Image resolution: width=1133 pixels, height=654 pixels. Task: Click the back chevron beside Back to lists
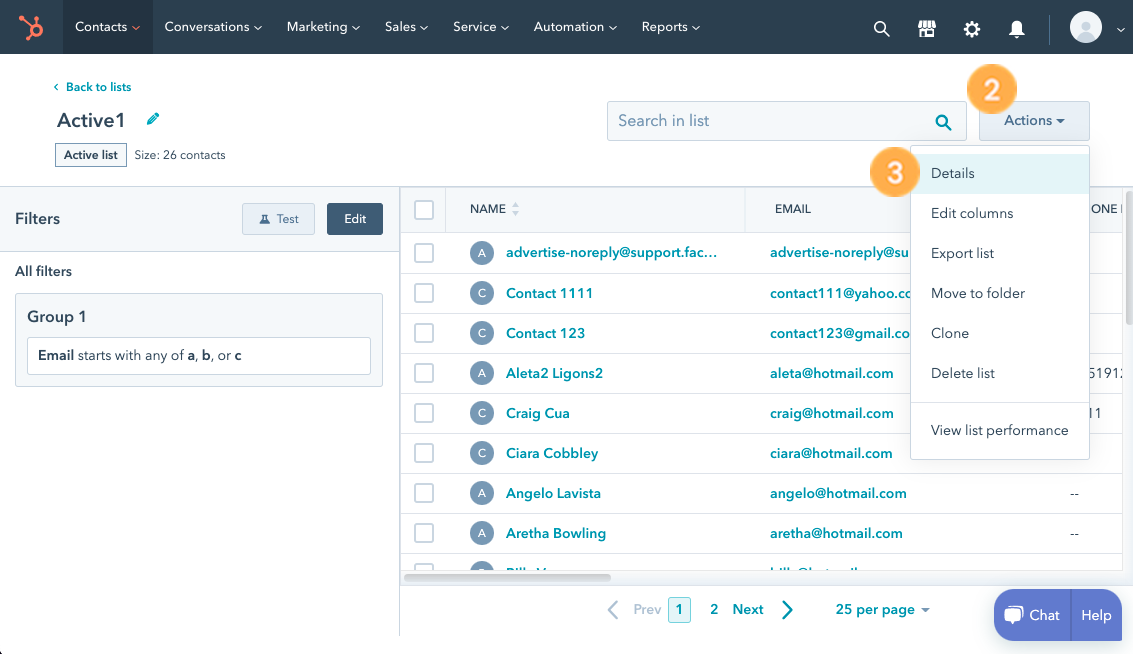(x=56, y=87)
